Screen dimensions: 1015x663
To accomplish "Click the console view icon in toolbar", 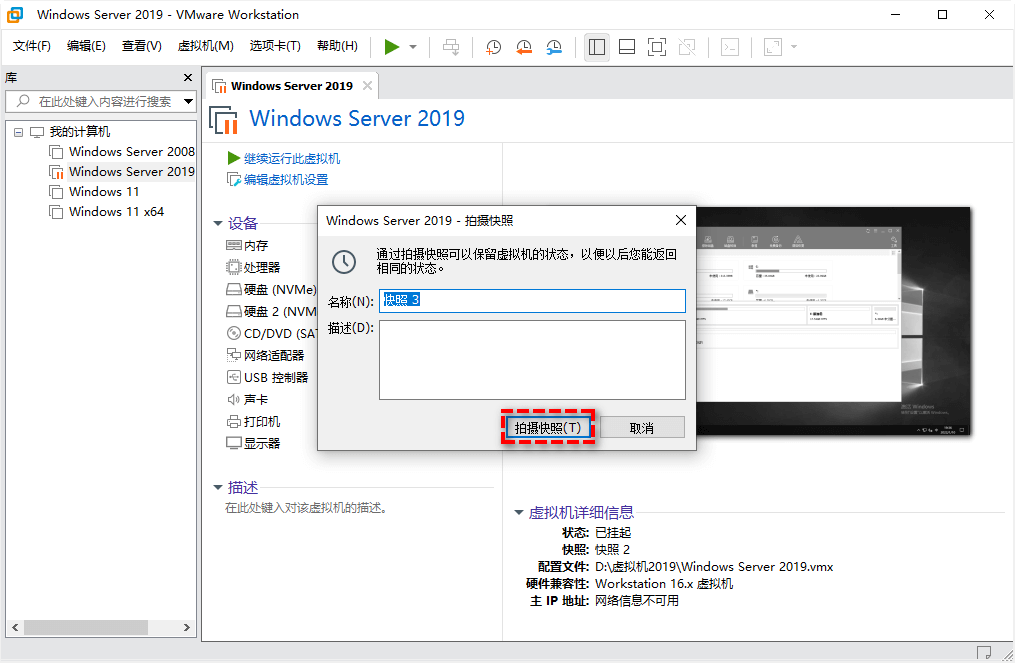I will tap(730, 47).
